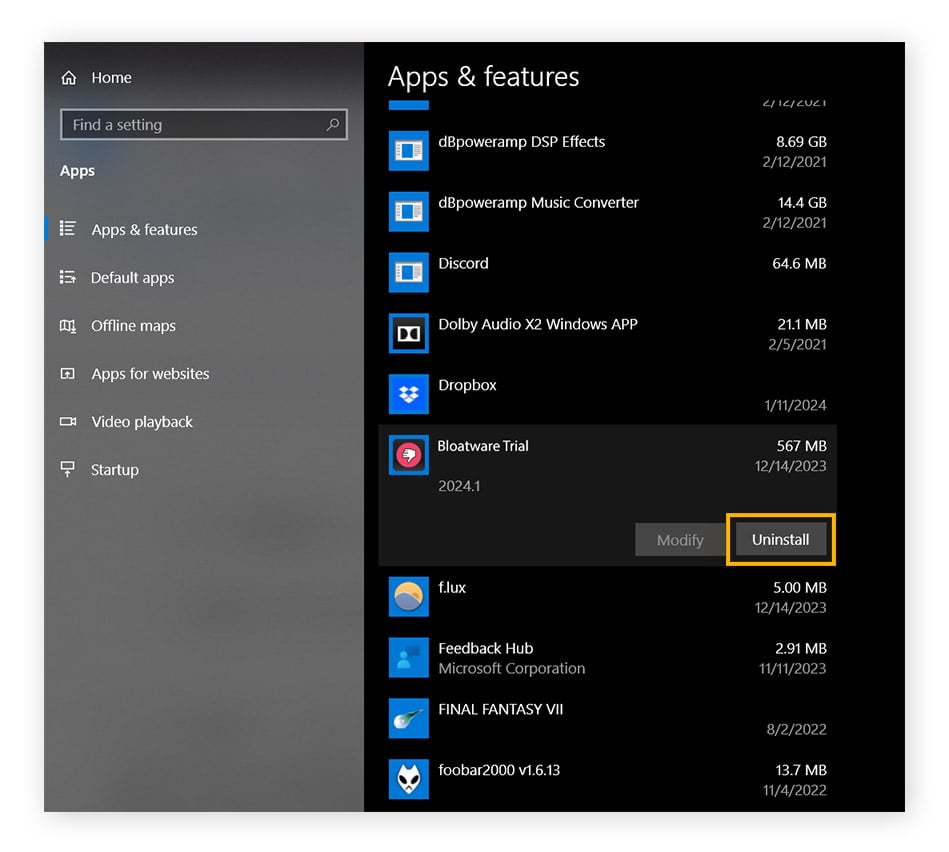This screenshot has width=949, height=852.
Task: Click the Dolby Audio X2 icon
Action: point(408,333)
